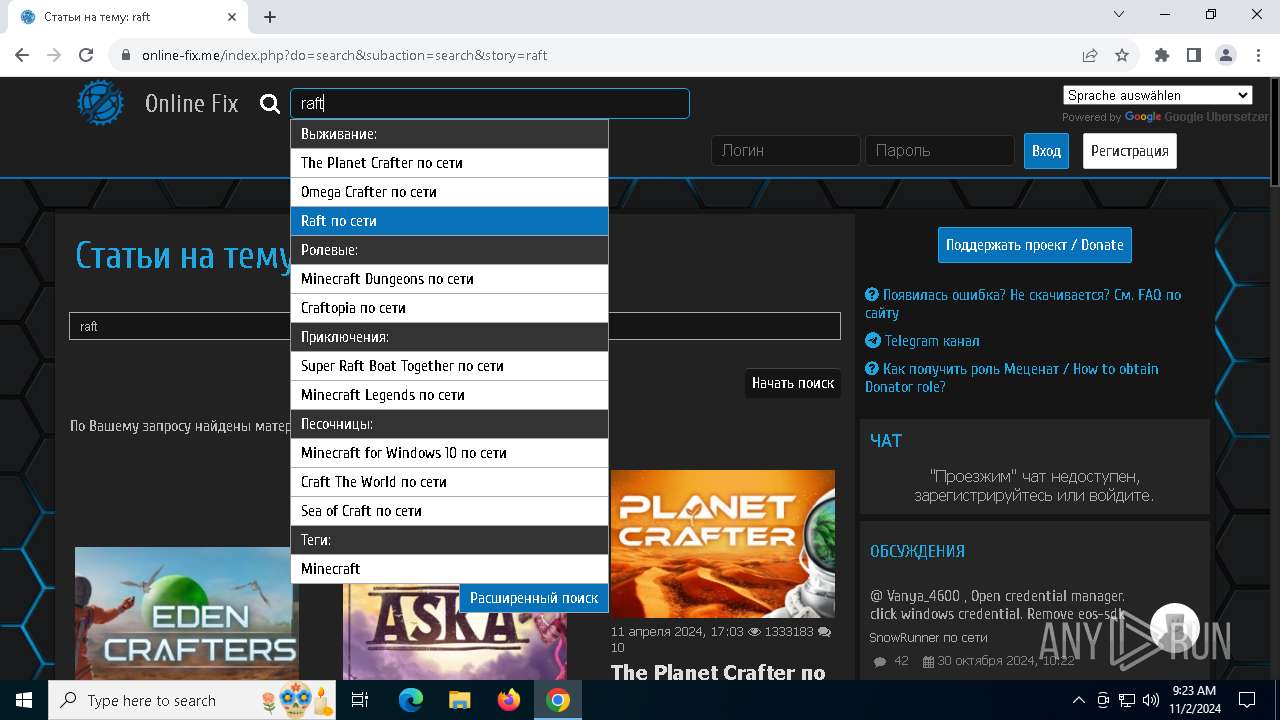Image resolution: width=1280 pixels, height=720 pixels.
Task: Open 'SnowRunner по сети' discussion link
Action: tap(928, 637)
